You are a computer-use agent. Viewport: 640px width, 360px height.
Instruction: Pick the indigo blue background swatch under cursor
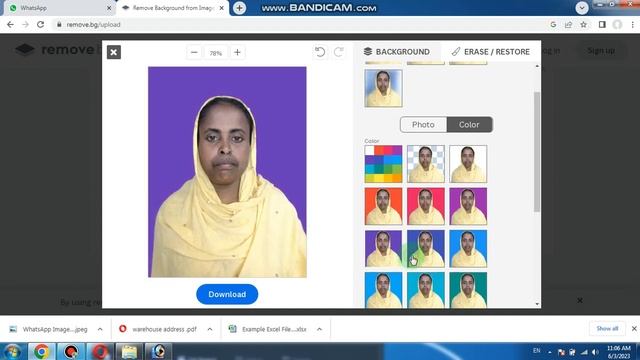tap(426, 249)
